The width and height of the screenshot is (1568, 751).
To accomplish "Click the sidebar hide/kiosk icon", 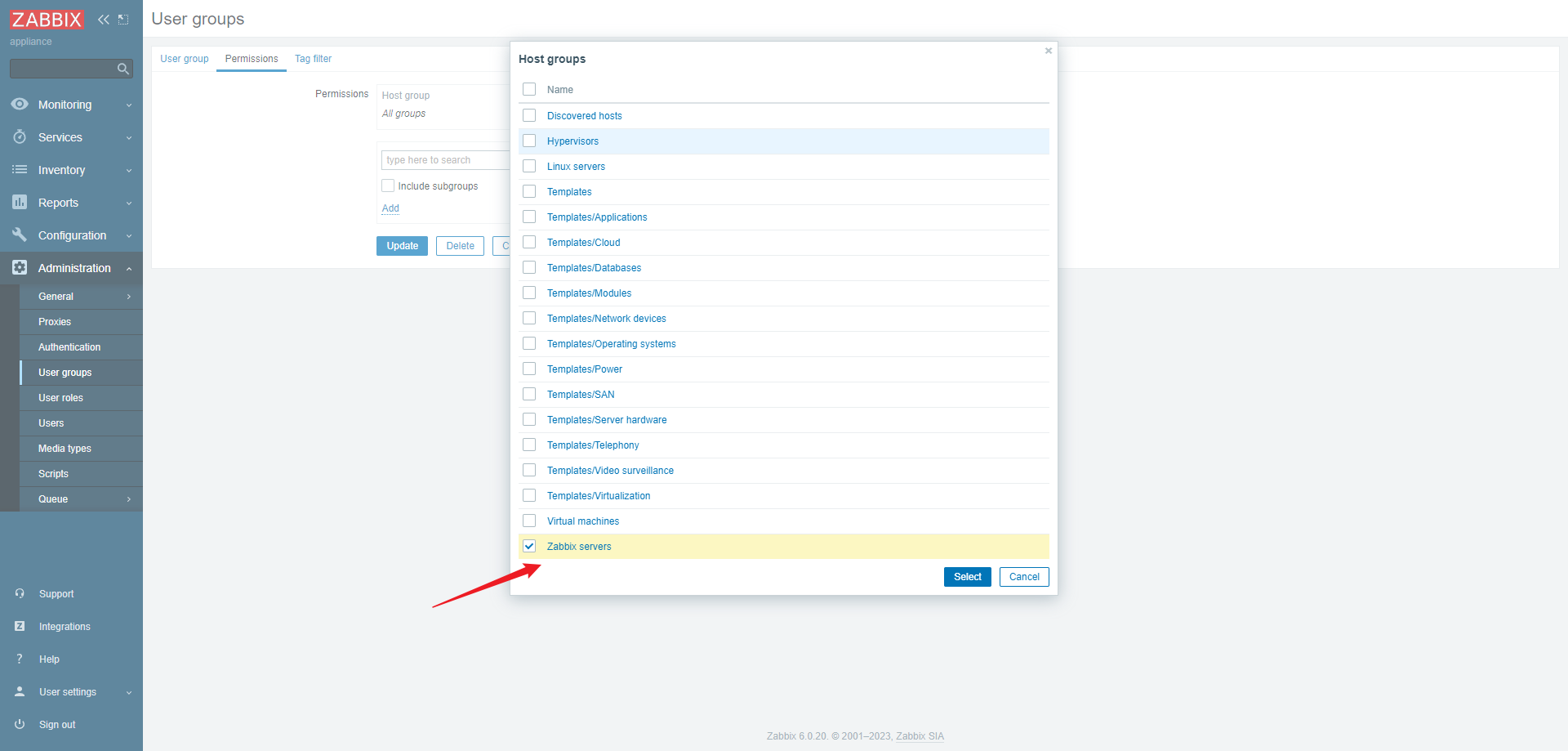I will pyautogui.click(x=123, y=20).
